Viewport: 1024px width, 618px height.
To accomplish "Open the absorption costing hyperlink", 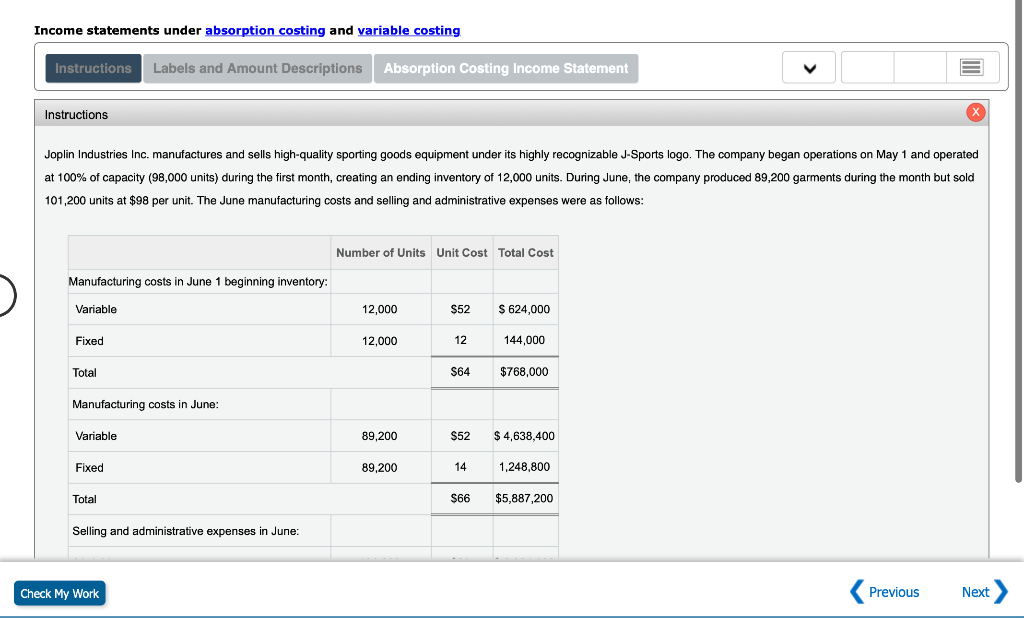I will click(x=264, y=30).
